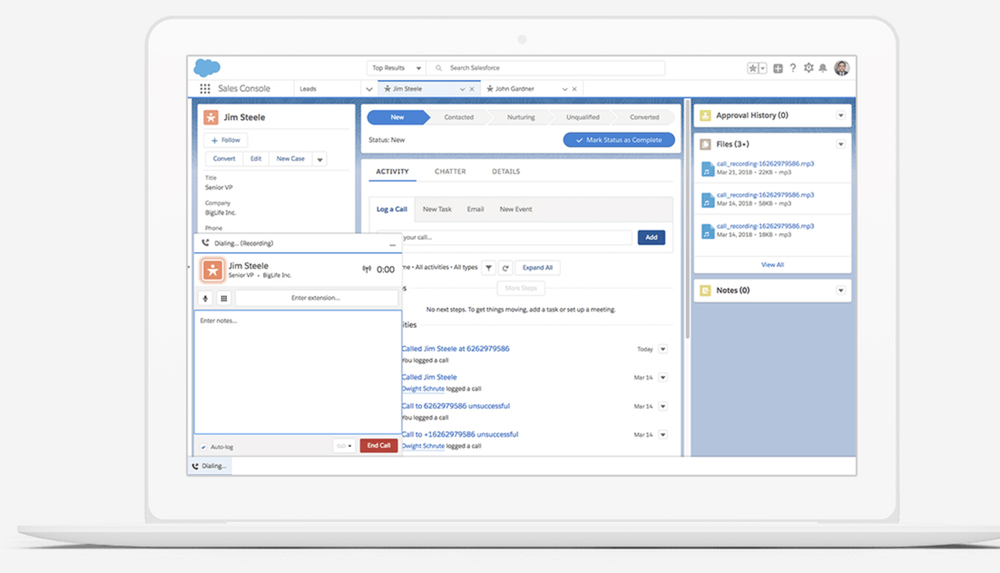The height and width of the screenshot is (573, 1000).
Task: Select the Converted status stage
Action: [644, 117]
